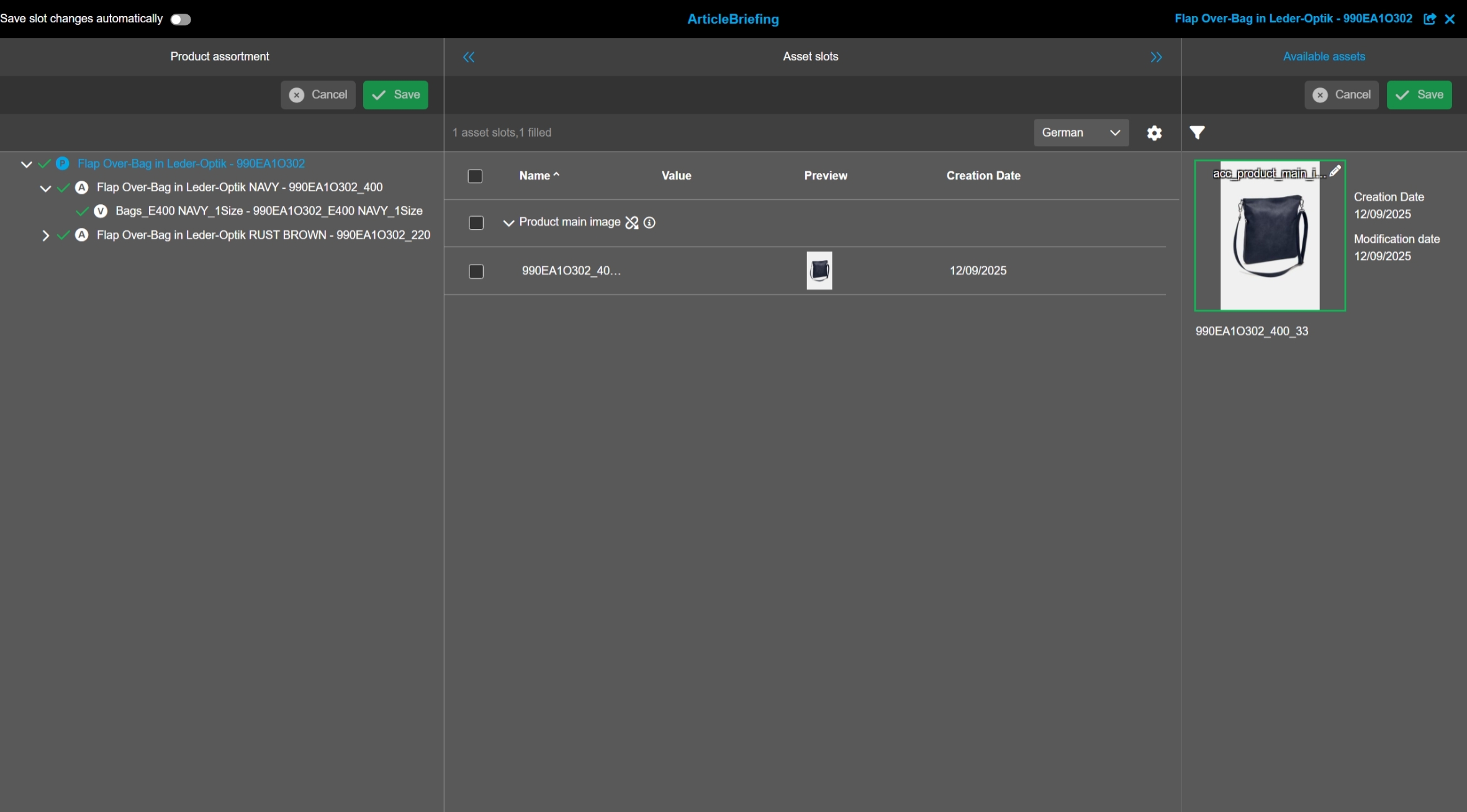Click unlink icon beside Product main image
The image size is (1467, 812).
631,222
